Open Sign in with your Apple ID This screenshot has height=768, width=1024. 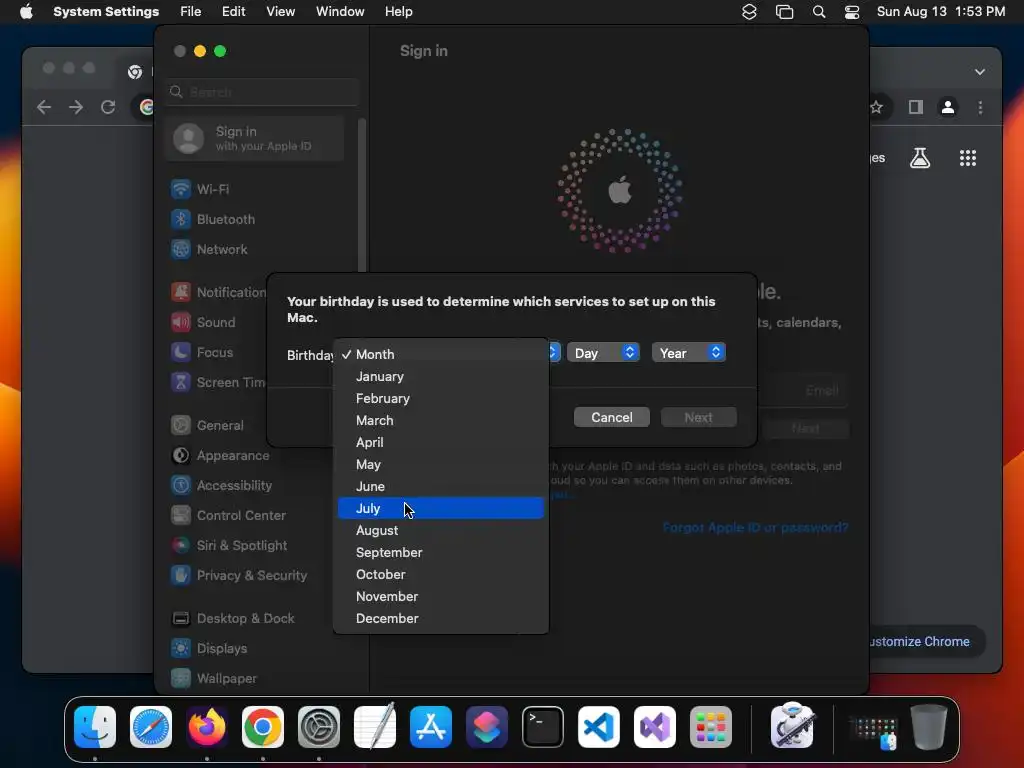tap(255, 138)
